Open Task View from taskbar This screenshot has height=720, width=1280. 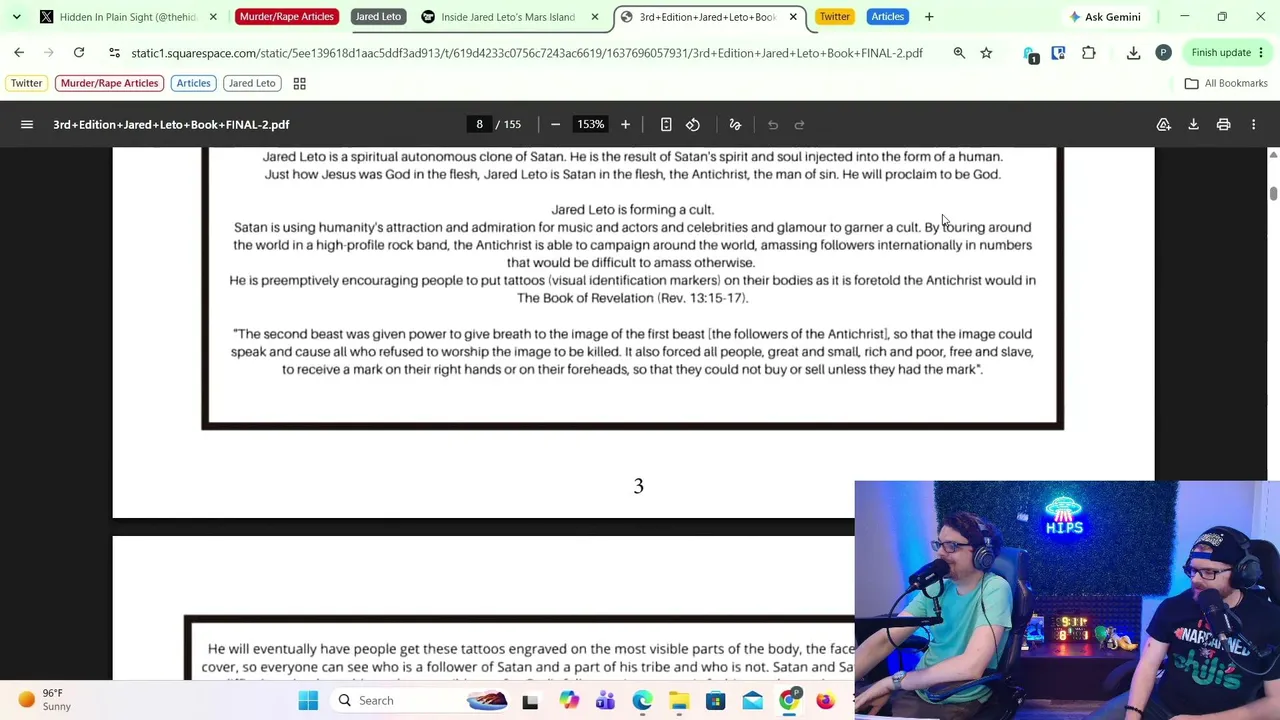click(530, 701)
